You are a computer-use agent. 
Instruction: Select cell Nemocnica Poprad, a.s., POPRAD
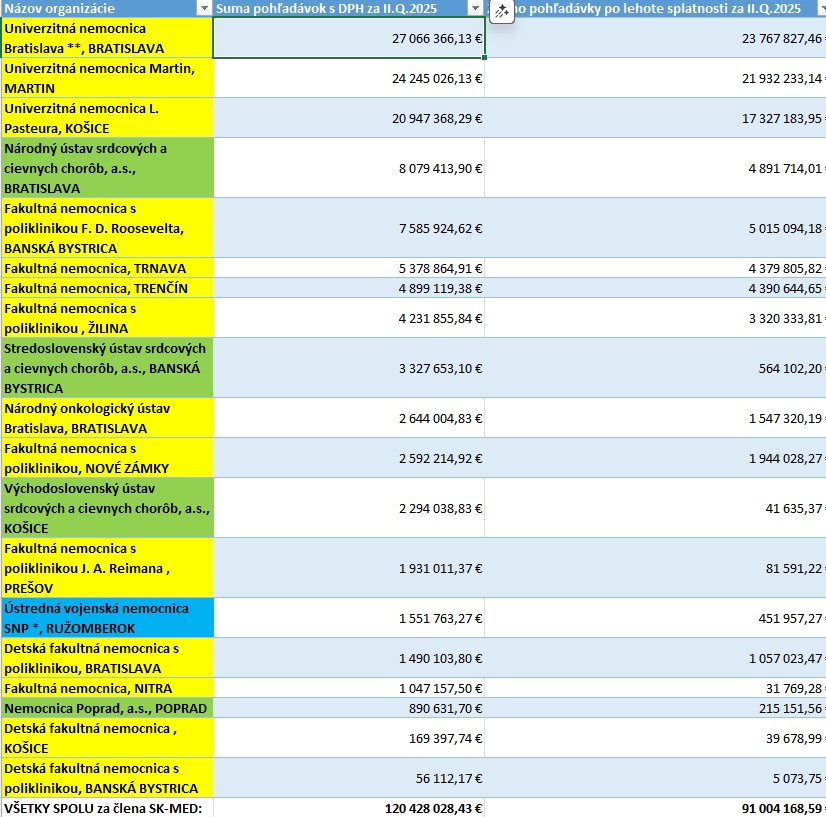(x=107, y=708)
